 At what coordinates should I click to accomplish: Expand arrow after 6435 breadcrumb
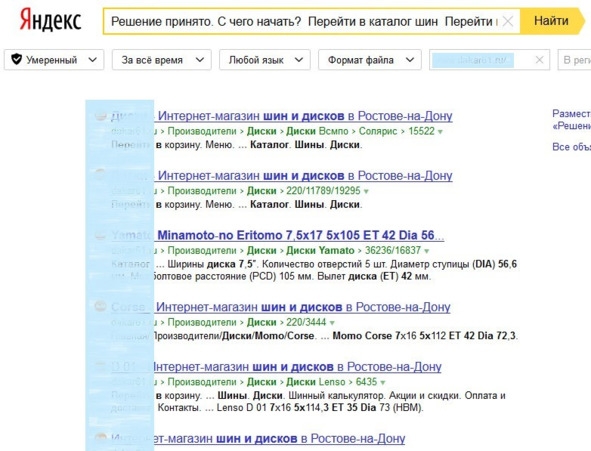(383, 382)
